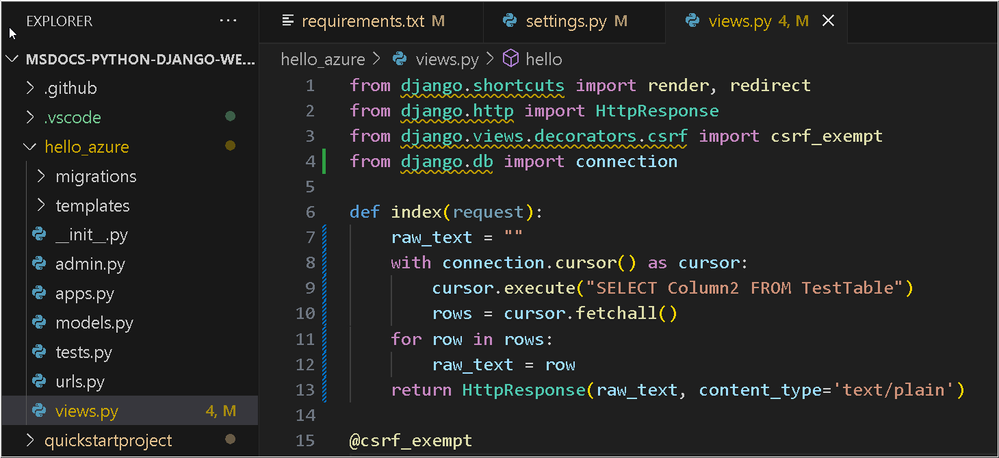
Task: Collapse the MSDOCS-PYTHON-DJANGO project root
Action: [13, 59]
